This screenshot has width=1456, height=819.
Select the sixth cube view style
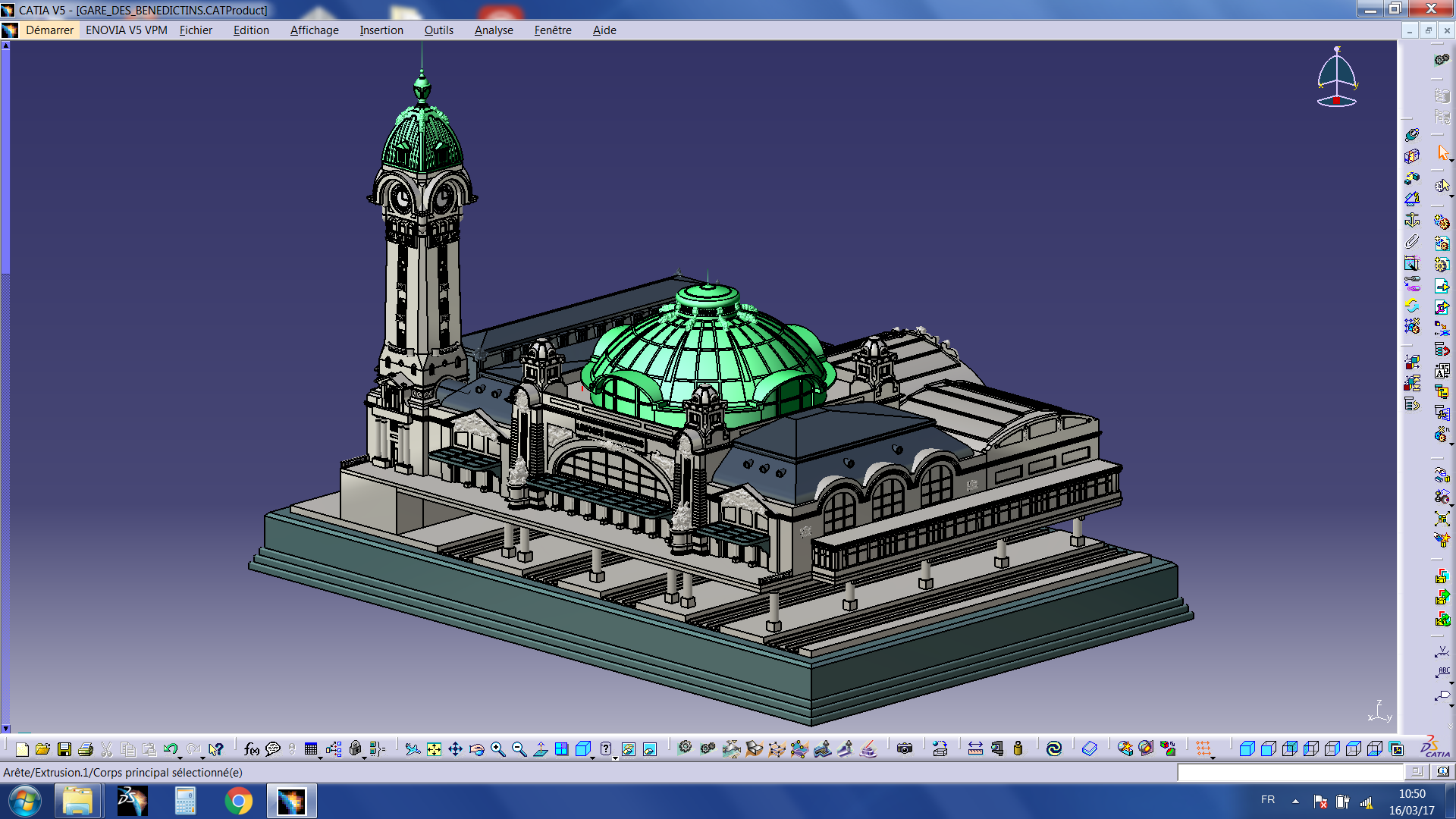[1354, 749]
